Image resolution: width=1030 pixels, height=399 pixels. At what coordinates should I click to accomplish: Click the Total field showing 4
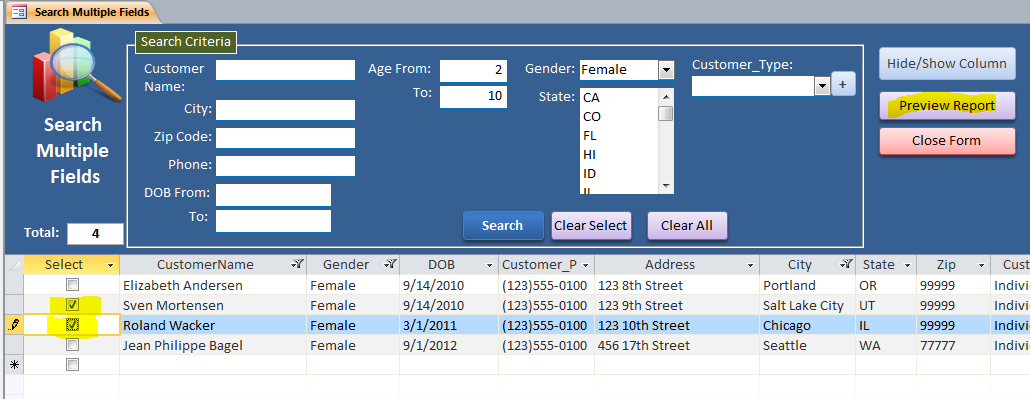[x=95, y=233]
